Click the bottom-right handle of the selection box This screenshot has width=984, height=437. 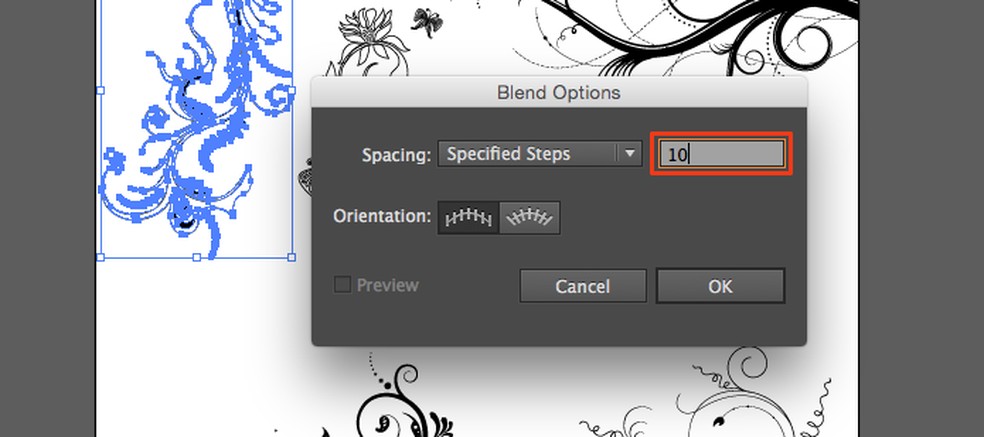(x=291, y=257)
